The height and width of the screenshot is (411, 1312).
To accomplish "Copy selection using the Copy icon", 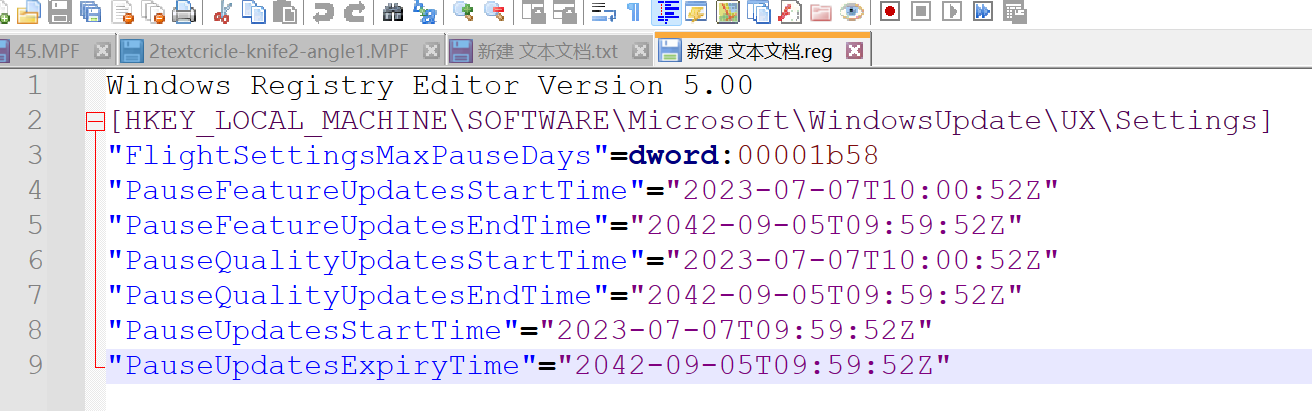I will (x=254, y=12).
